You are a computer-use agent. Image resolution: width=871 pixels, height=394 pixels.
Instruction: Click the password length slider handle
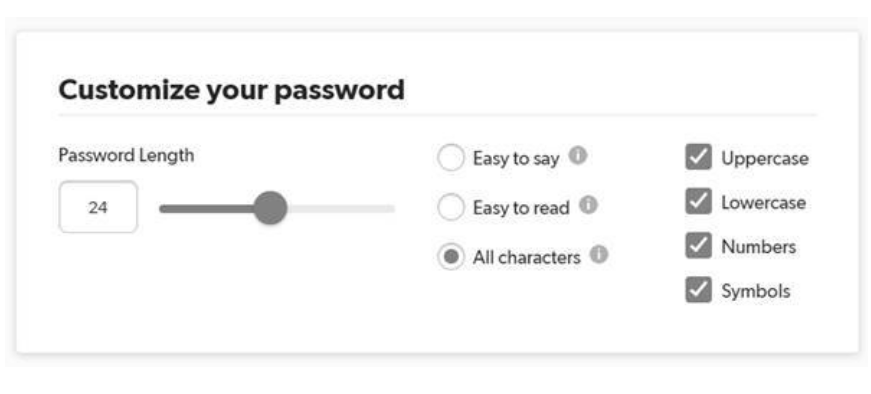pyautogui.click(x=270, y=208)
